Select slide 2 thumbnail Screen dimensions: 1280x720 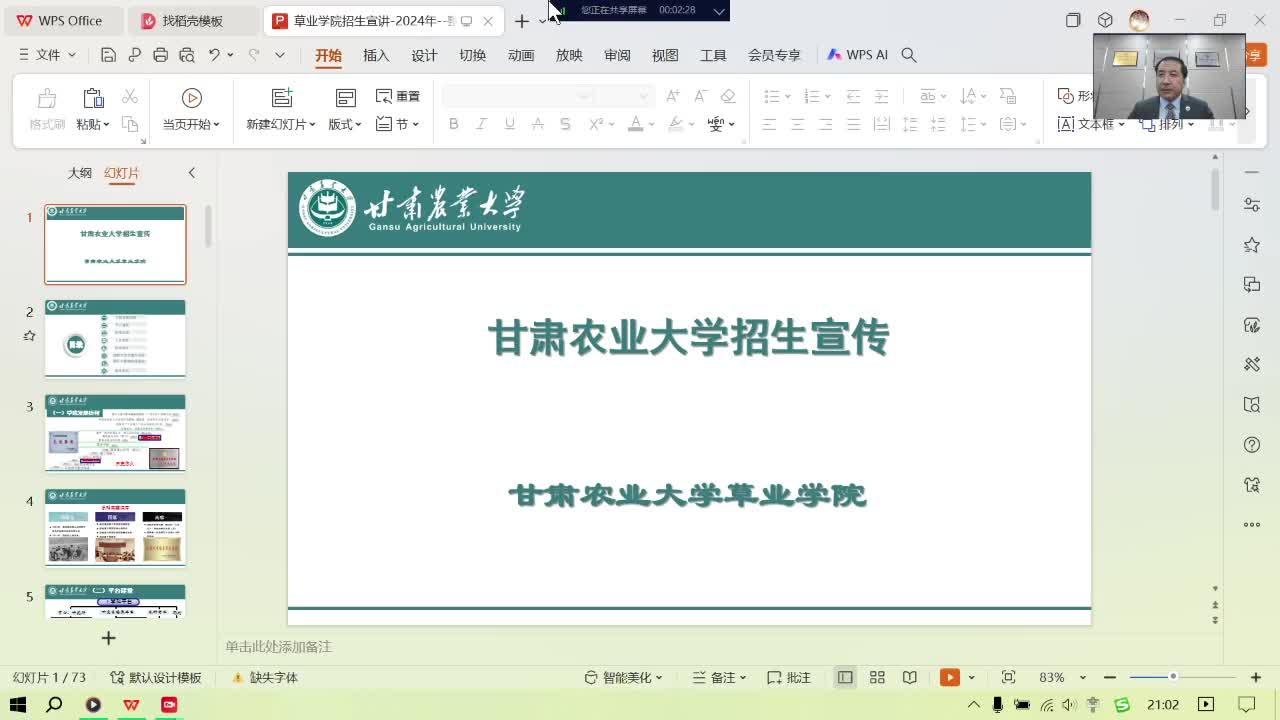(115, 338)
